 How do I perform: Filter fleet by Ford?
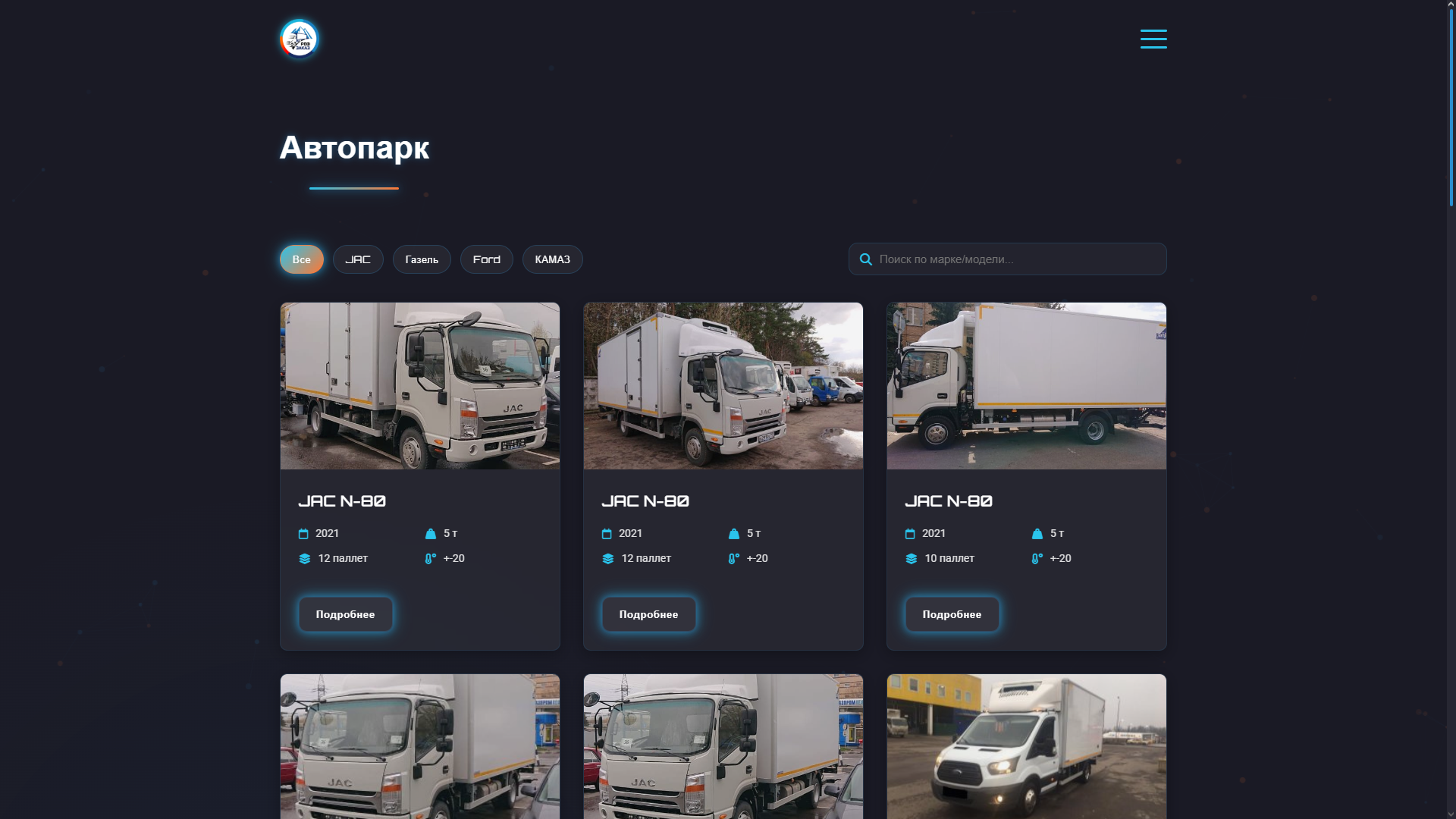click(x=487, y=259)
